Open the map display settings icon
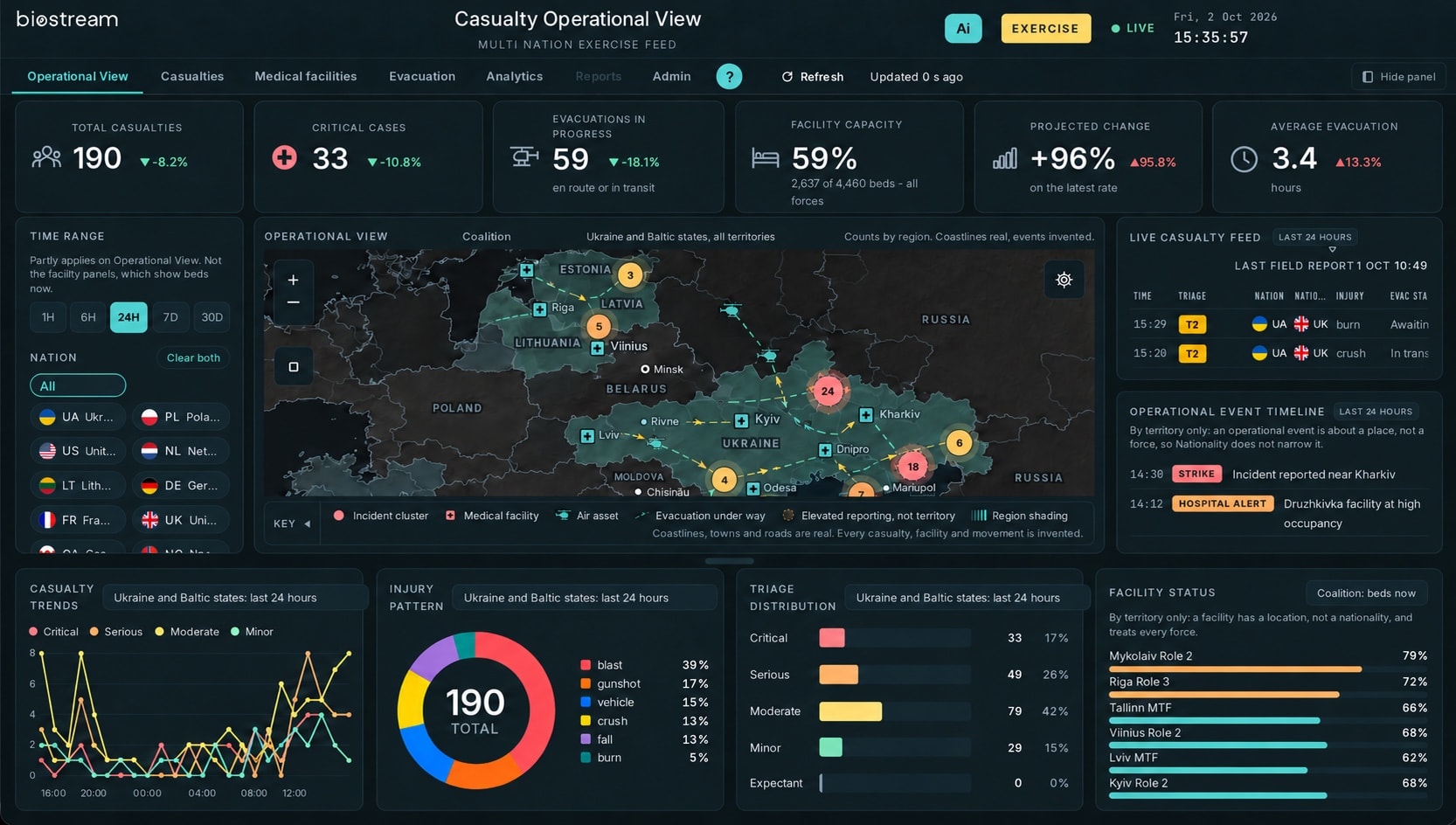1456x825 pixels. (1064, 280)
